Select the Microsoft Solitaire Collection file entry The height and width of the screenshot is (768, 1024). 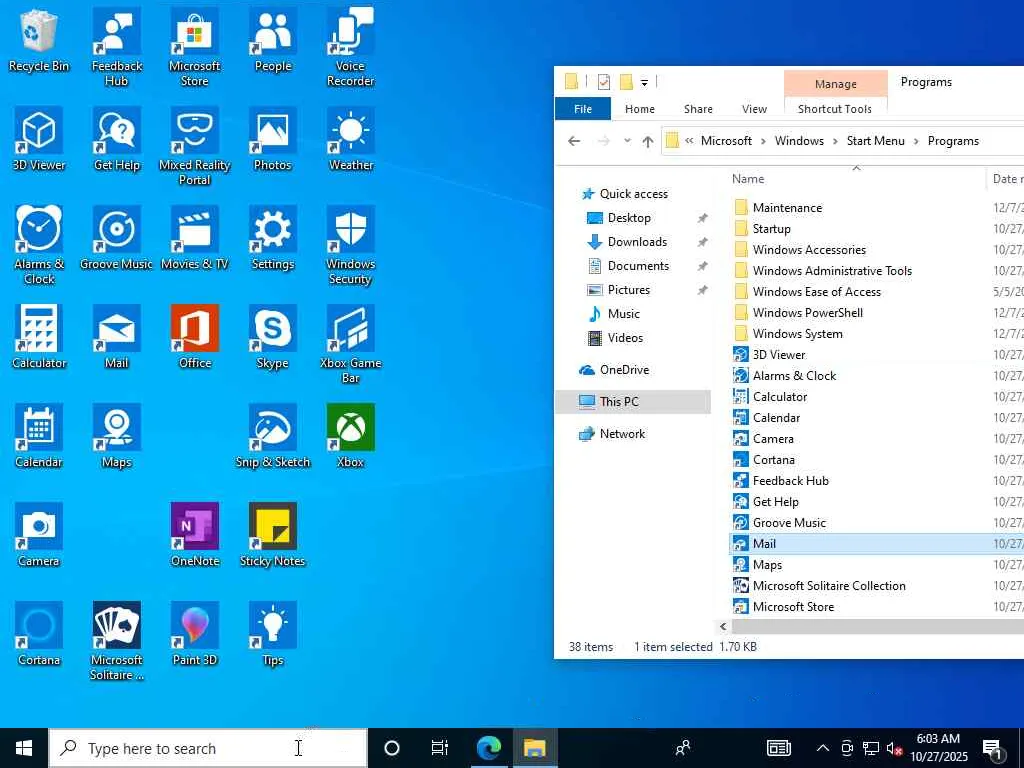tap(829, 586)
